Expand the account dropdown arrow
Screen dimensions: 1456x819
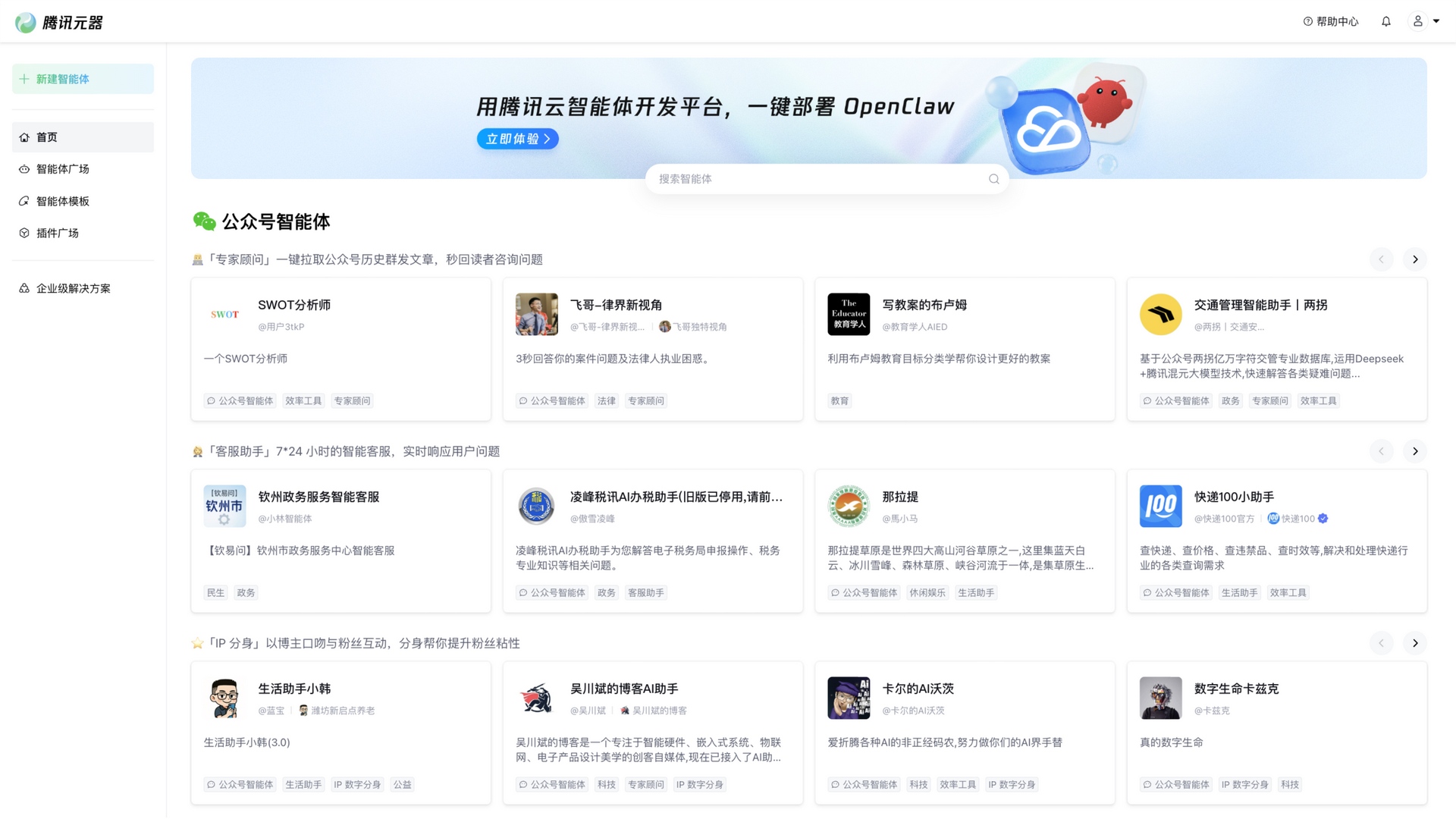(1436, 21)
